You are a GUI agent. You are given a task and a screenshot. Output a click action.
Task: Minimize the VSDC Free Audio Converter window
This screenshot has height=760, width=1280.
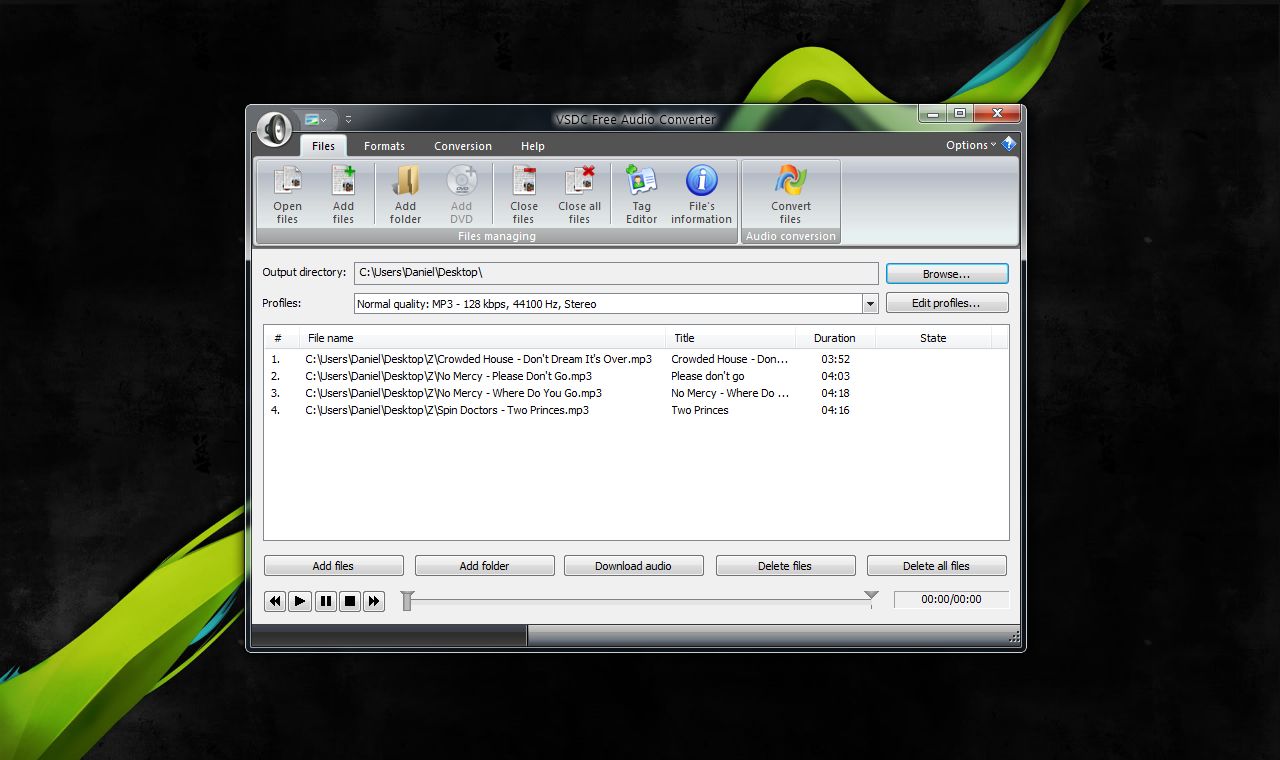tap(932, 114)
